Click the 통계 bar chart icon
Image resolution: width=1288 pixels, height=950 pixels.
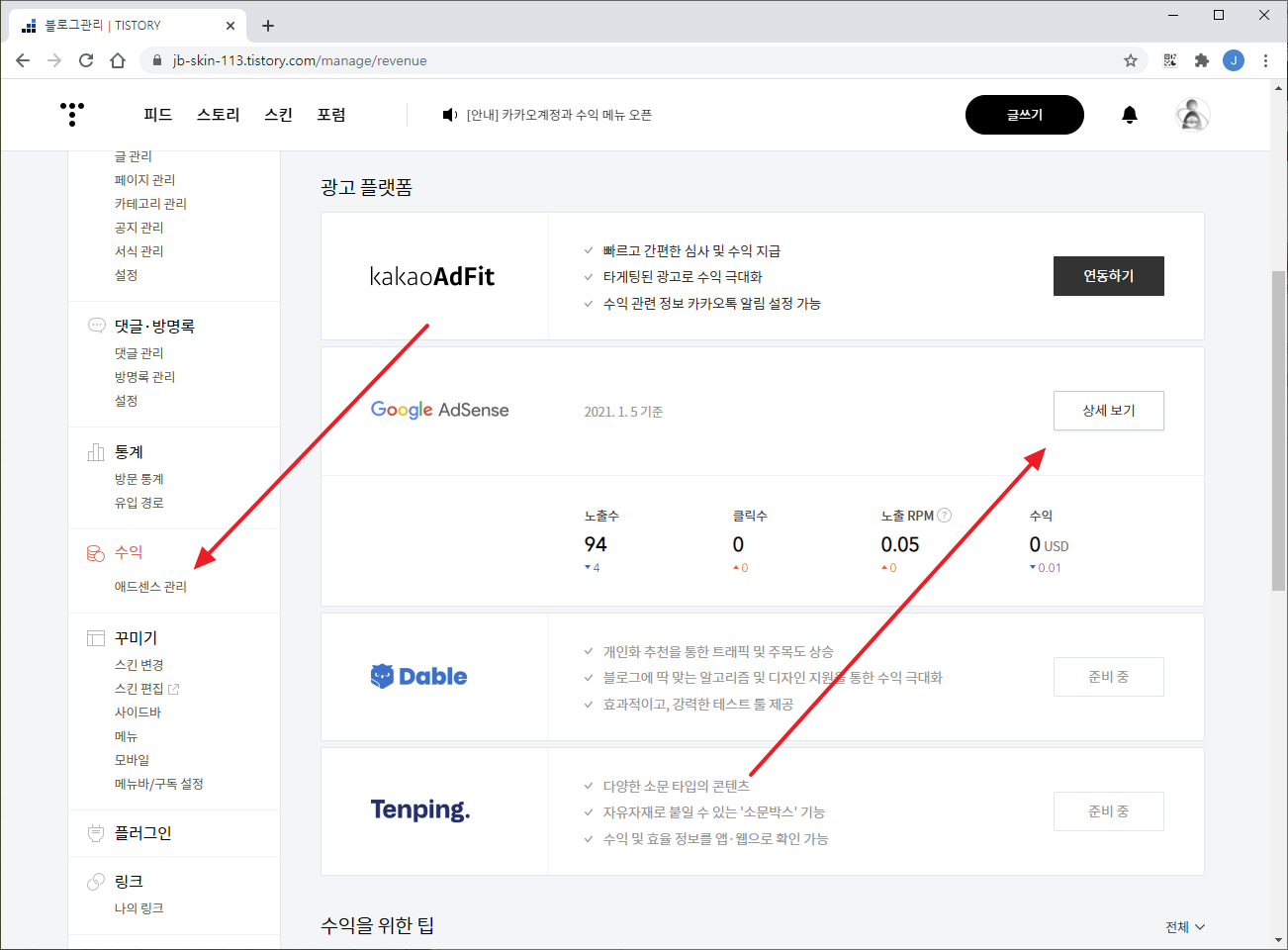pyautogui.click(x=96, y=452)
